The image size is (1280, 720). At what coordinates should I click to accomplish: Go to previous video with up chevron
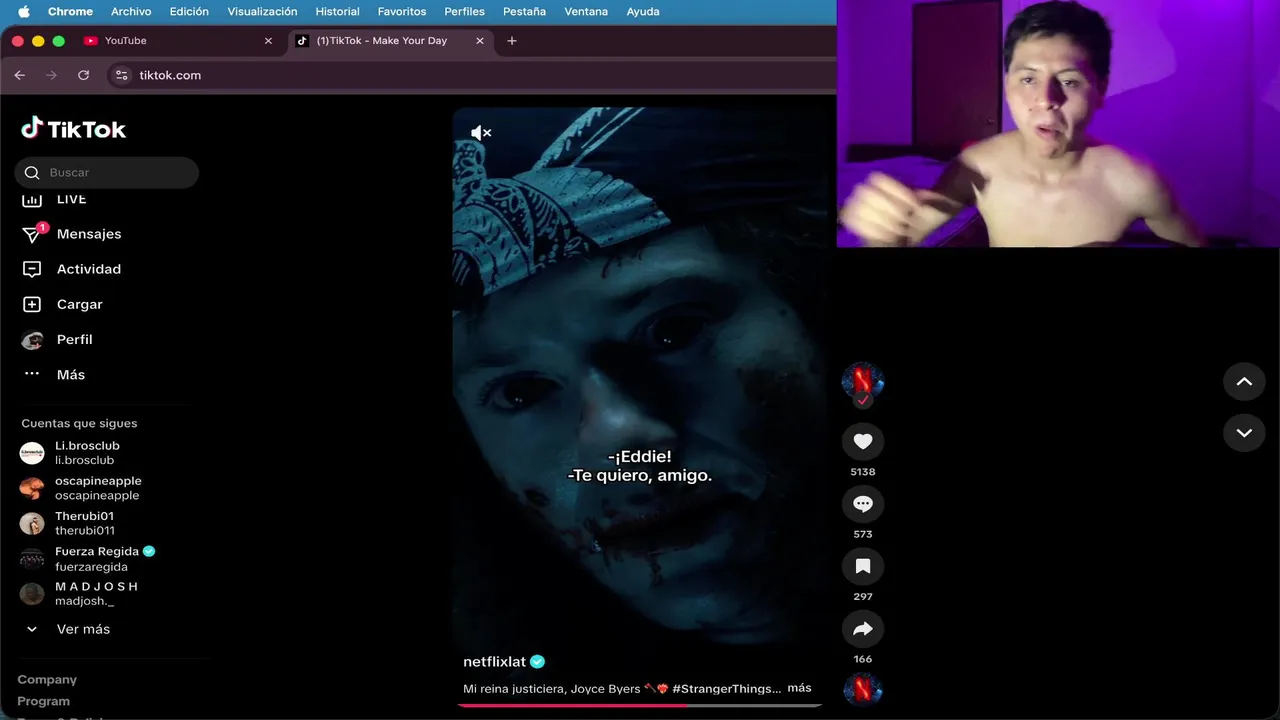[x=1244, y=381]
